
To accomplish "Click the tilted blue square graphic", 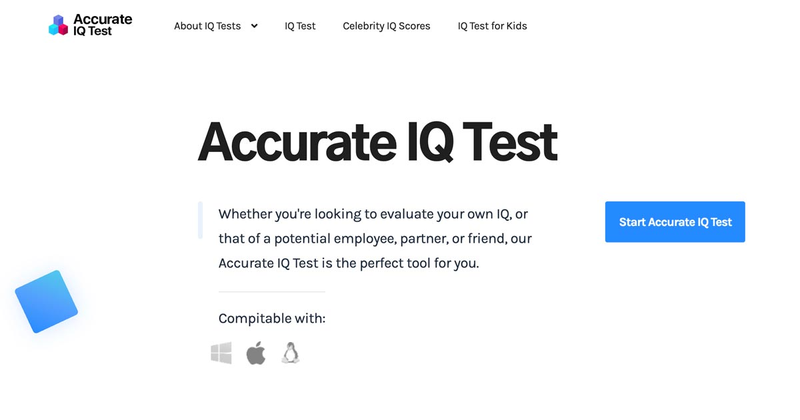I will pos(46,301).
